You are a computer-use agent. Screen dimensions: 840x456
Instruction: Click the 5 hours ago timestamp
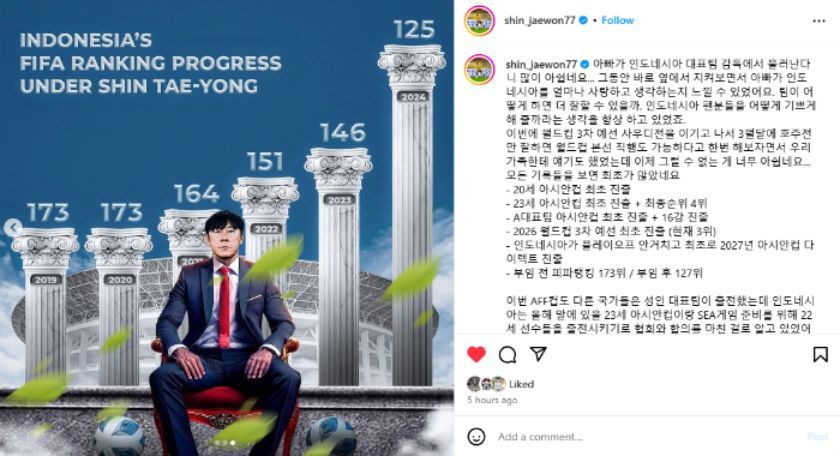(x=492, y=400)
